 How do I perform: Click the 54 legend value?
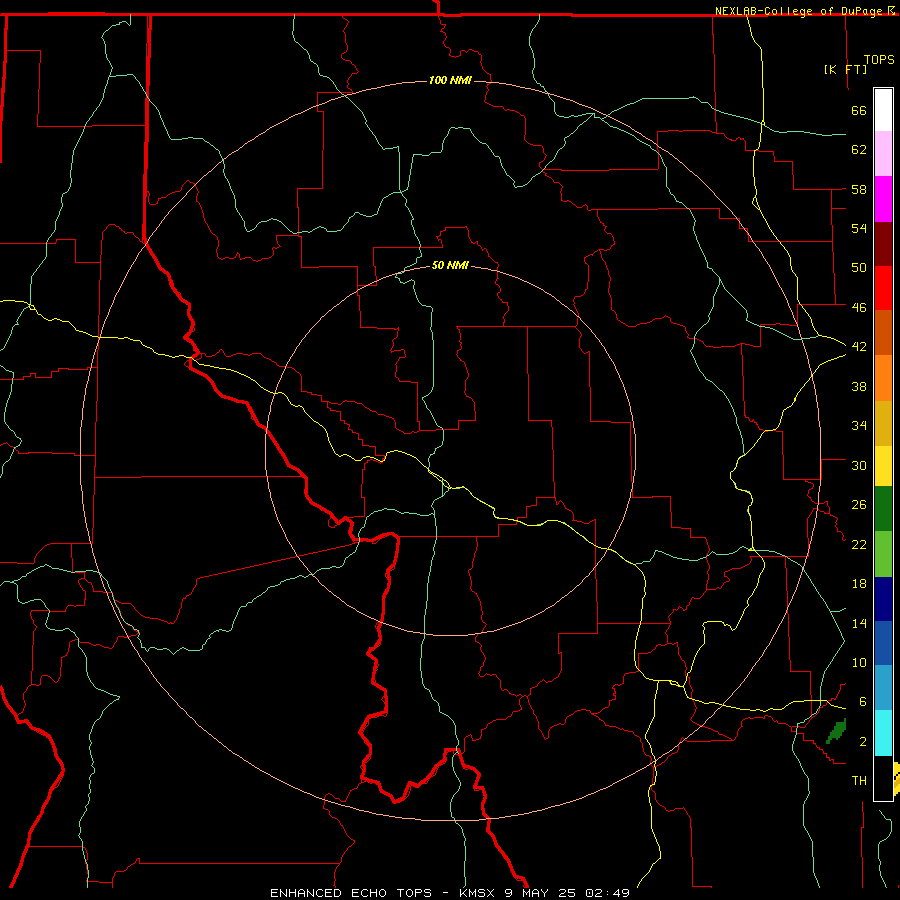[859, 228]
